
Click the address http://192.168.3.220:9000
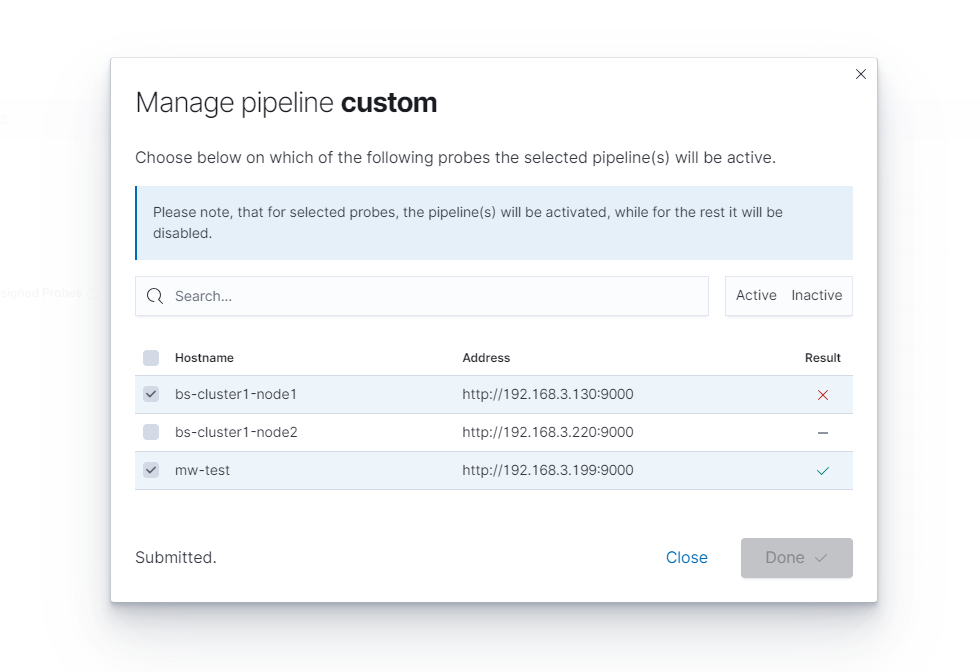(x=547, y=433)
